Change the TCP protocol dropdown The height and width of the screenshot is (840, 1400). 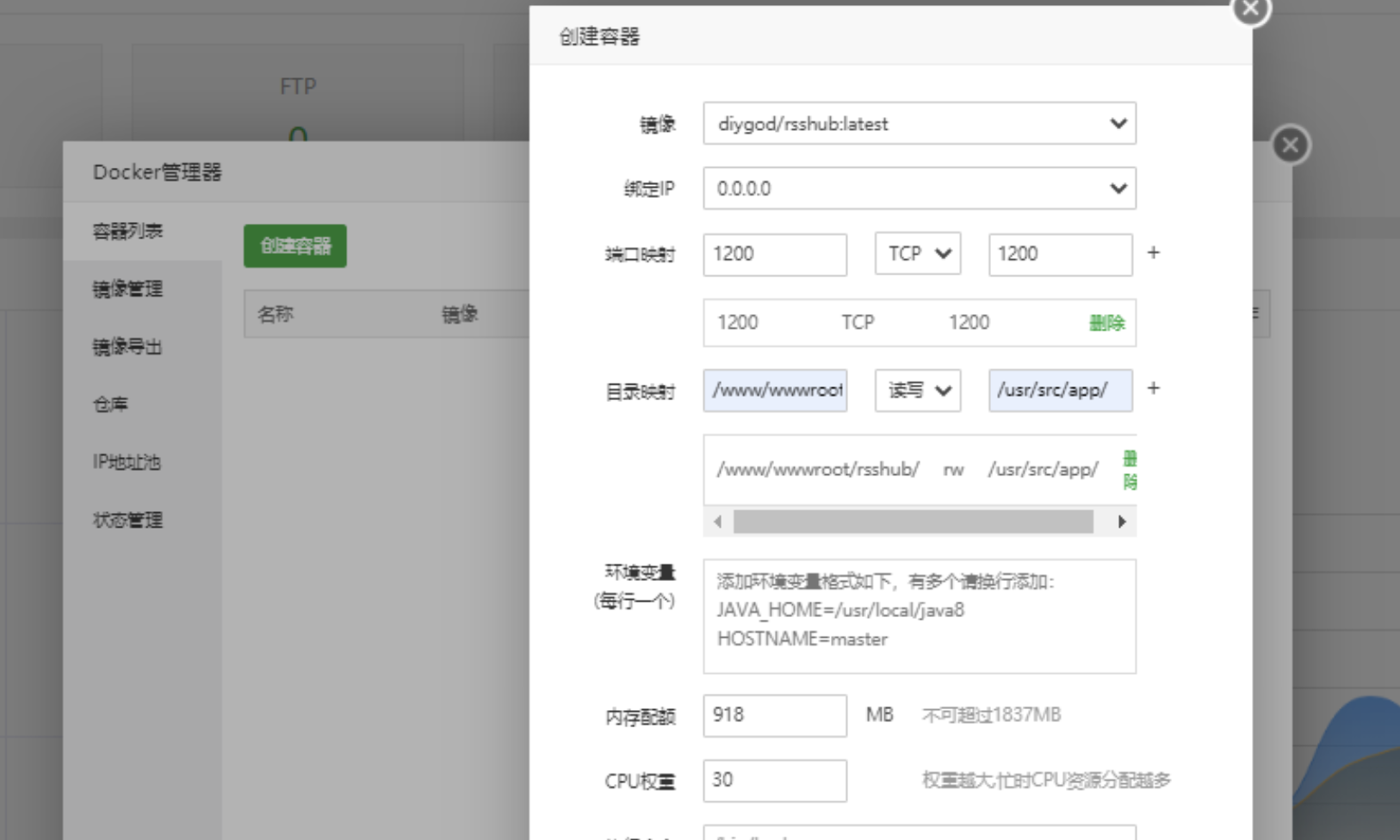pos(918,254)
